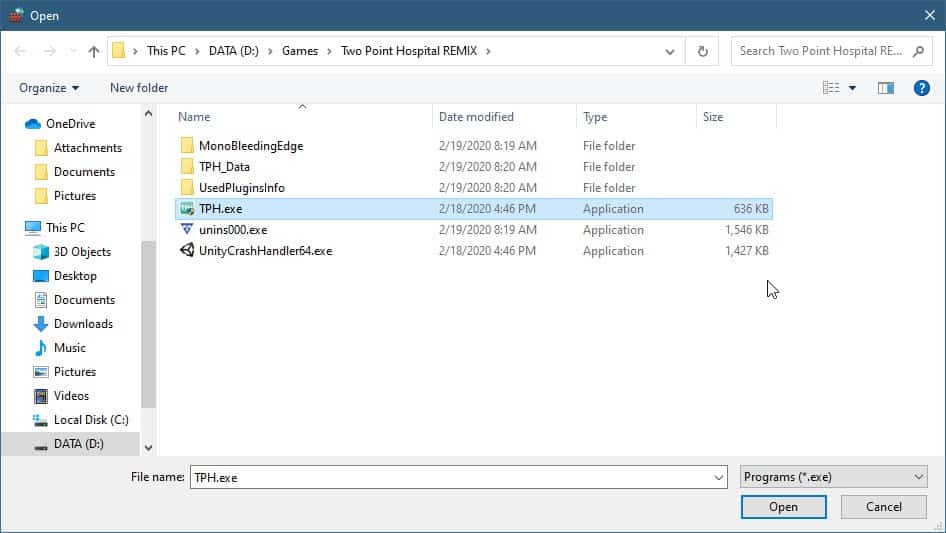Viewport: 946px width, 533px height.
Task: Click the UnityCrashHandler64.exe Unity icon
Action: click(x=187, y=251)
